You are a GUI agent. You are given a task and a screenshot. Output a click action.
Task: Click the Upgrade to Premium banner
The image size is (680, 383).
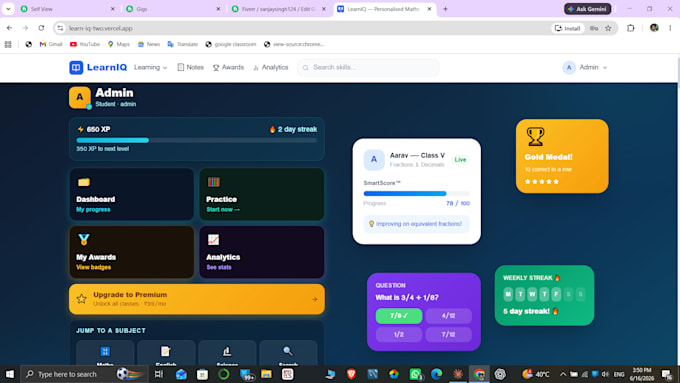click(196, 299)
